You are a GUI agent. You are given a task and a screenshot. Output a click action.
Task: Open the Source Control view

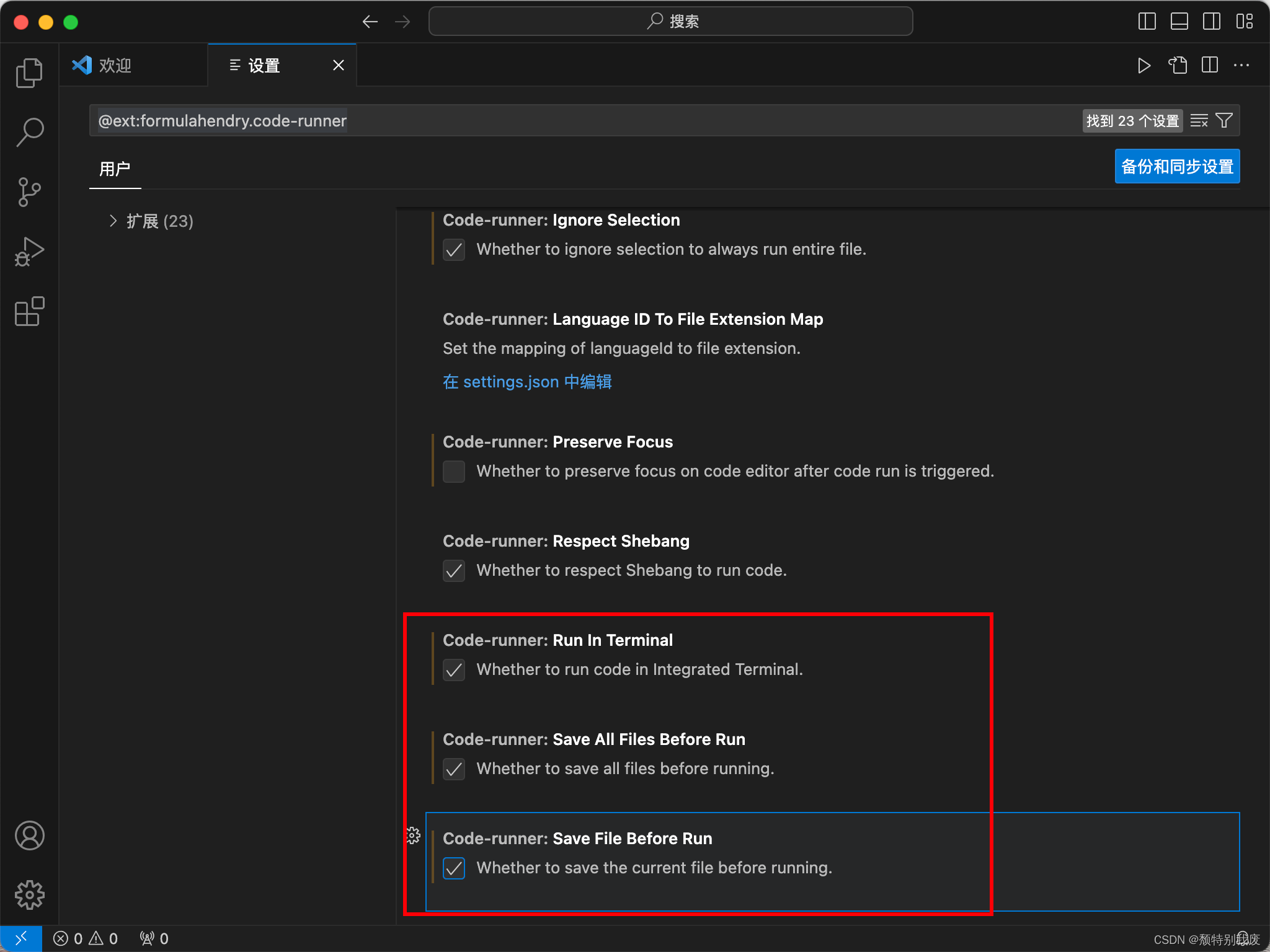[29, 192]
